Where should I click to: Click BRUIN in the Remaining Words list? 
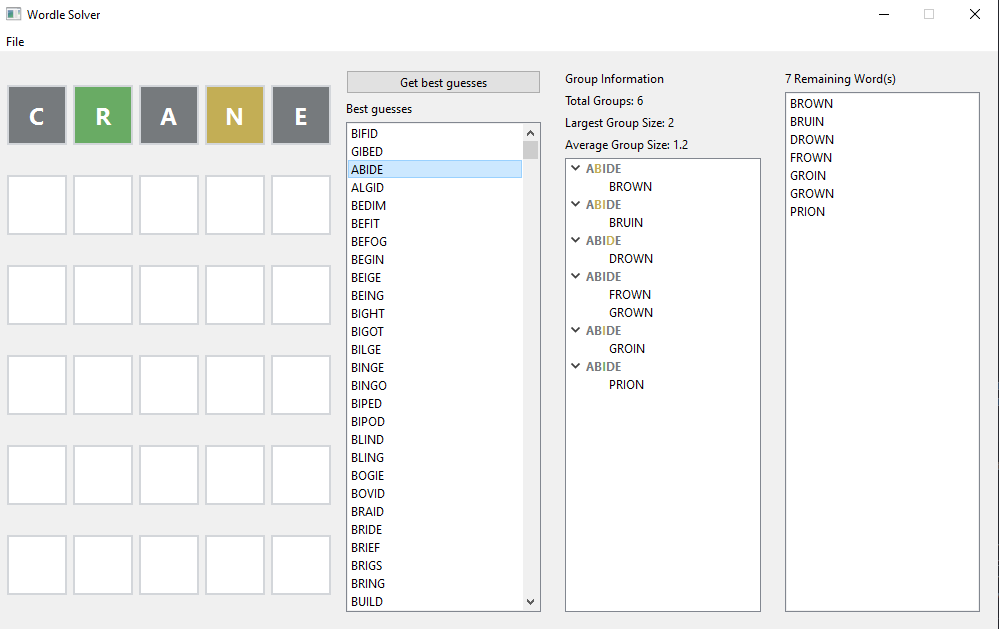[882, 122]
